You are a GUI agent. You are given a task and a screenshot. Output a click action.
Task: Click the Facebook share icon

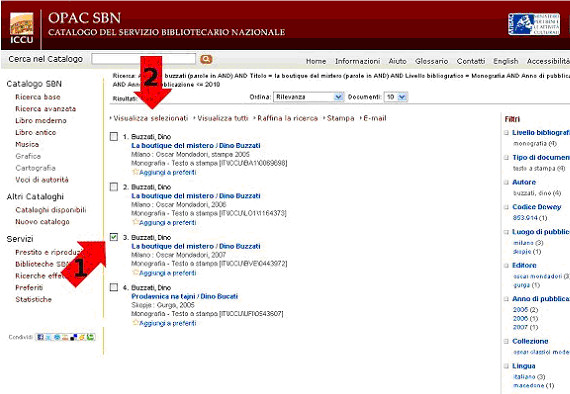[41, 337]
